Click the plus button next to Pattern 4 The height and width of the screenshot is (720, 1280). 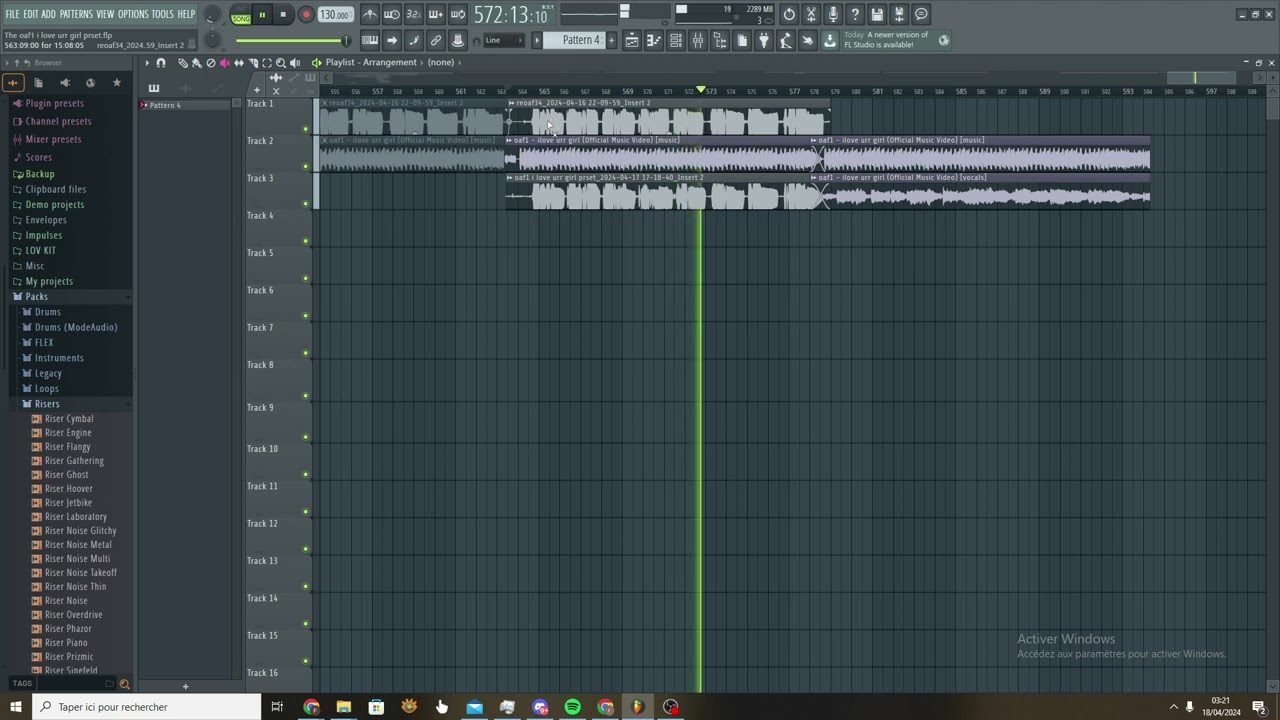[x=612, y=40]
